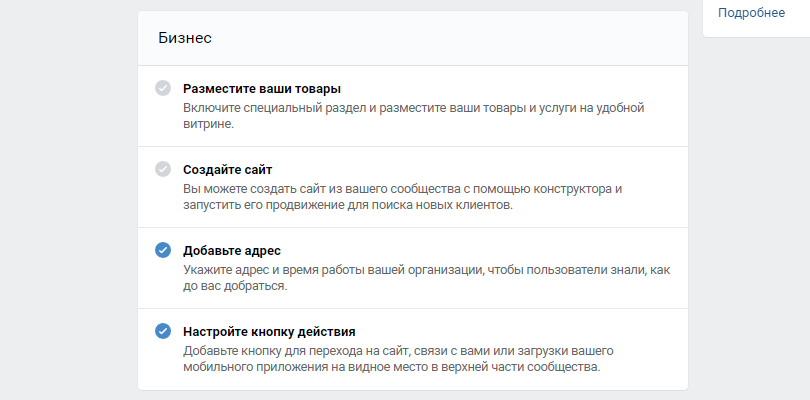Click the gray checkmark beside Разместите ваши товары
Viewport: 810px width, 400px height.
pos(163,88)
